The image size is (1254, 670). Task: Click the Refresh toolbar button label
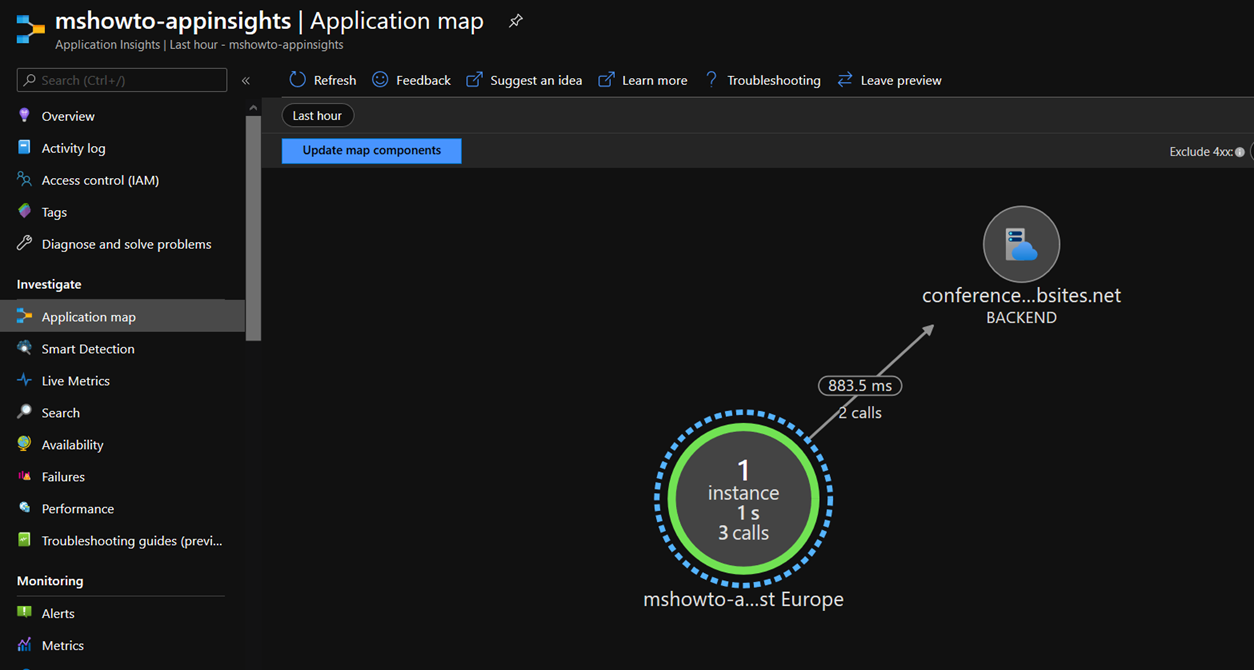pyautogui.click(x=335, y=80)
